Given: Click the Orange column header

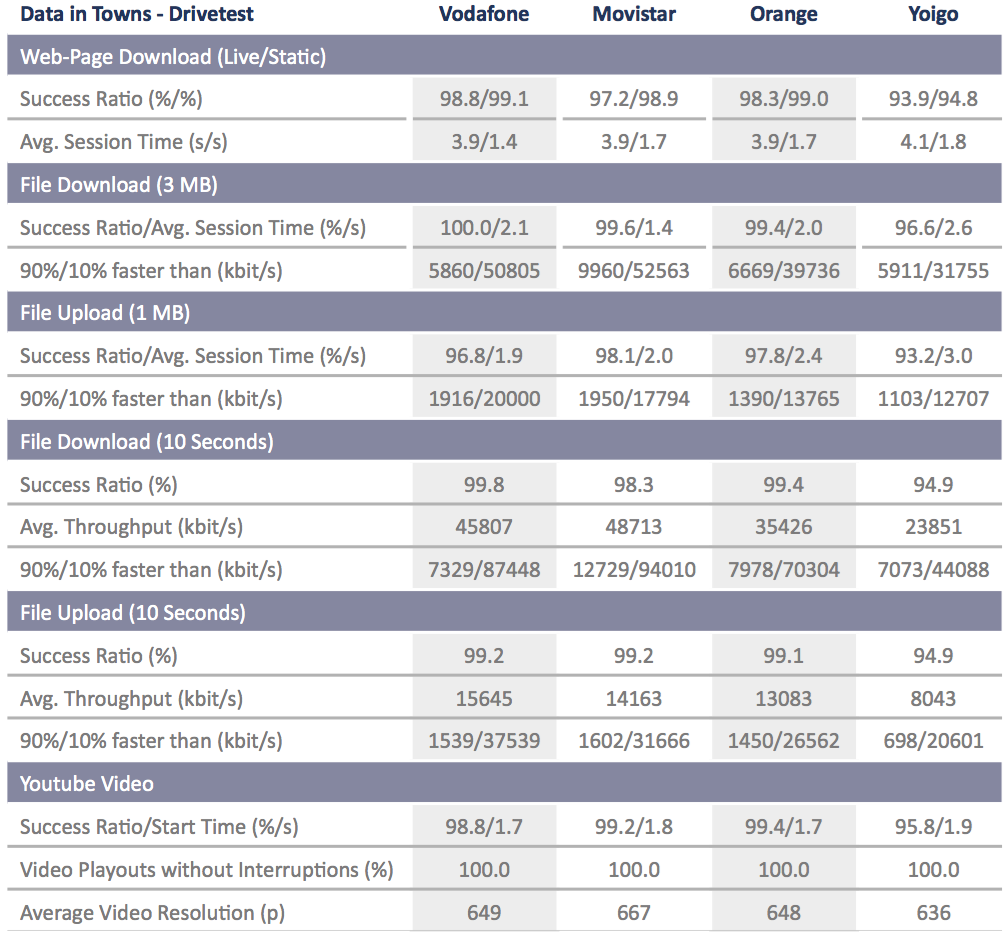Looking at the screenshot, I should click(784, 14).
